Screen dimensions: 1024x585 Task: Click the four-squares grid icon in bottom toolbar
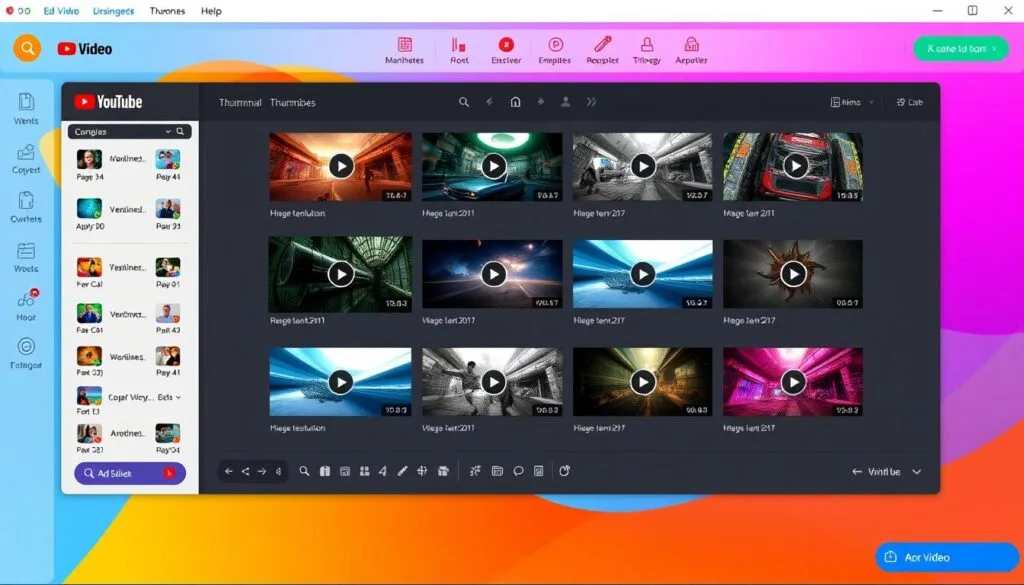click(364, 471)
